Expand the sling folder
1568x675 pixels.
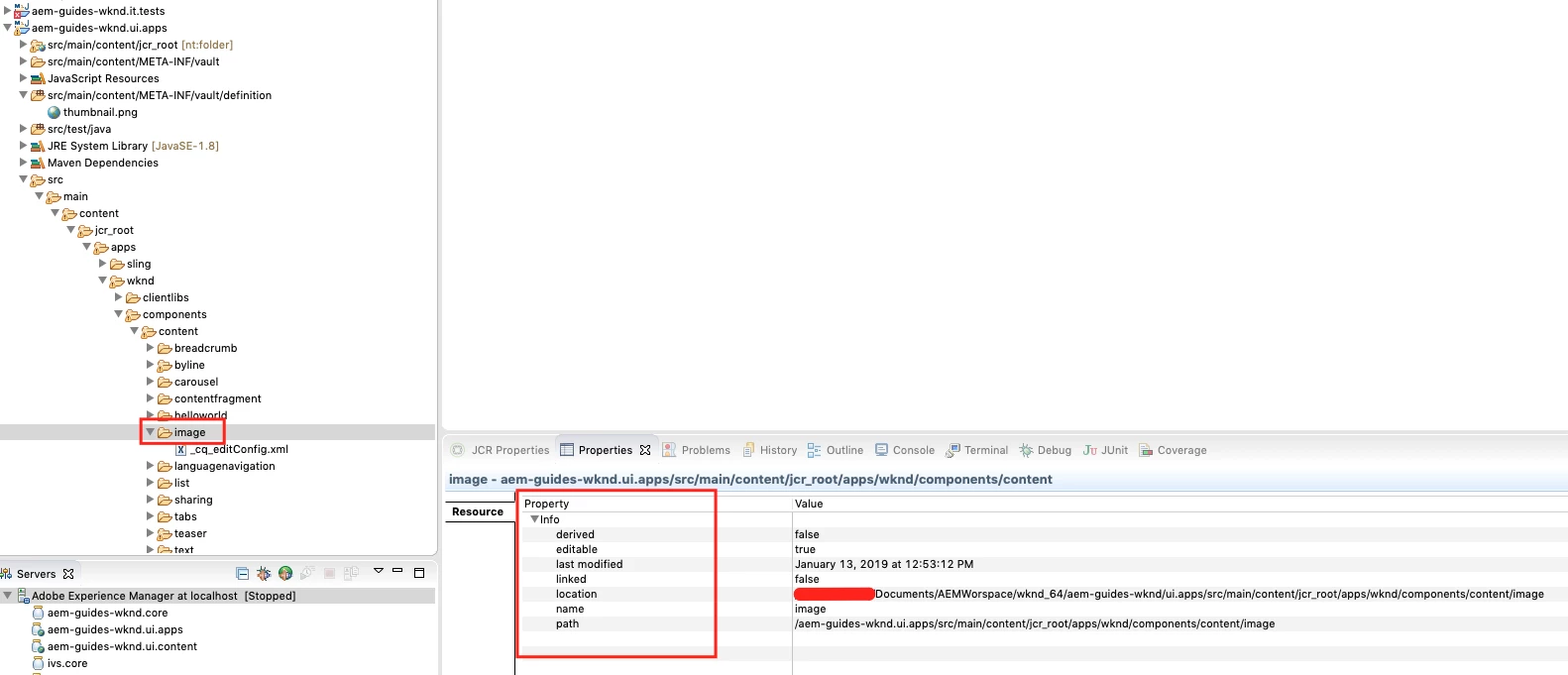(103, 264)
